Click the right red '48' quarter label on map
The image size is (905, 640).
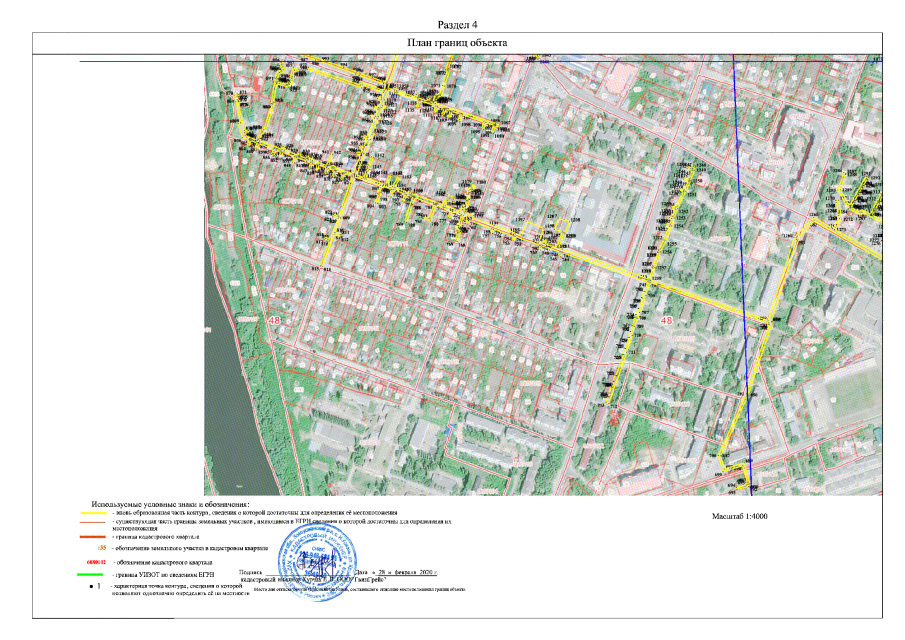(668, 320)
